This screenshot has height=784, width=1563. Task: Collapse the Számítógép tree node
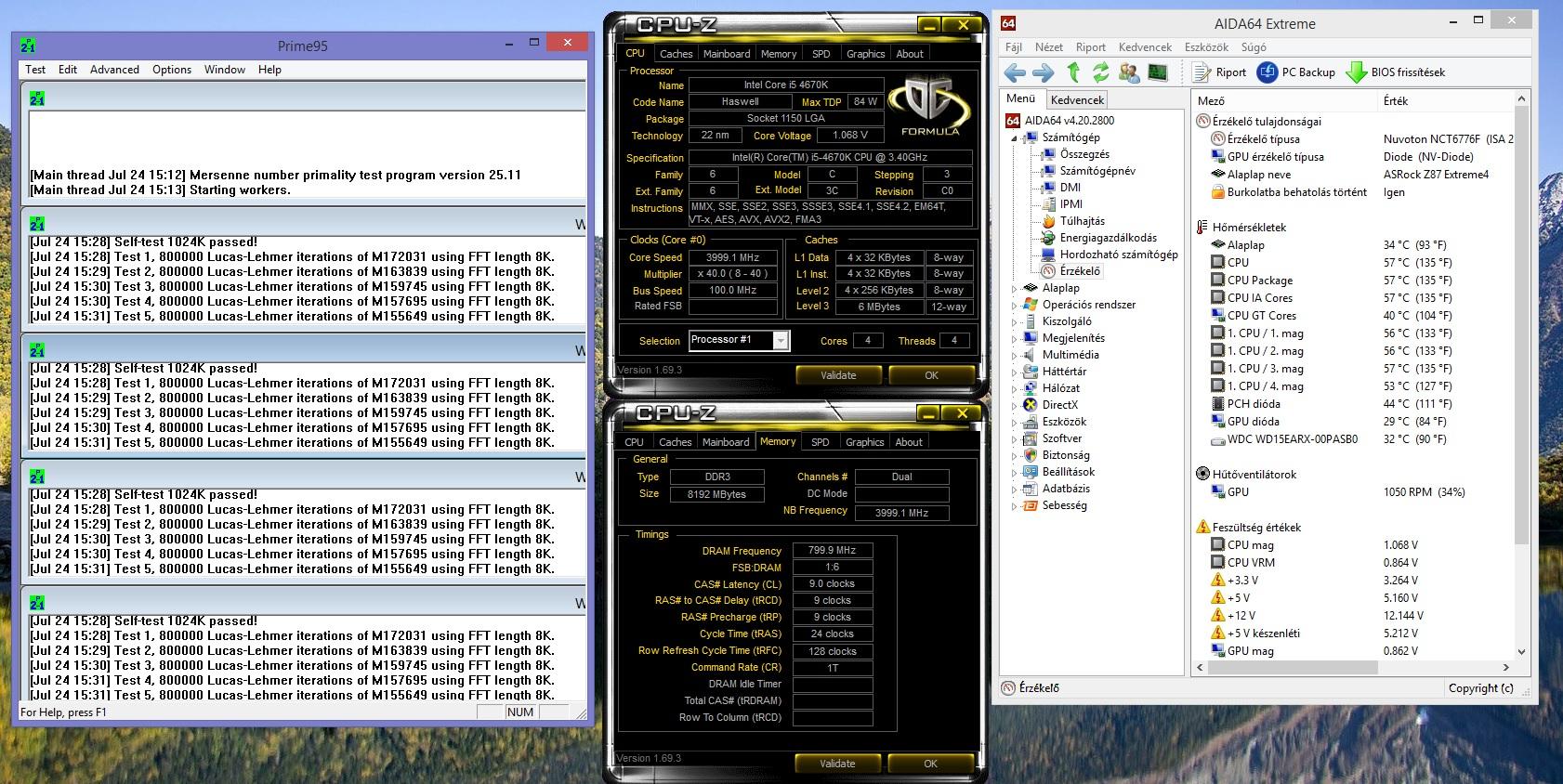(x=1014, y=137)
